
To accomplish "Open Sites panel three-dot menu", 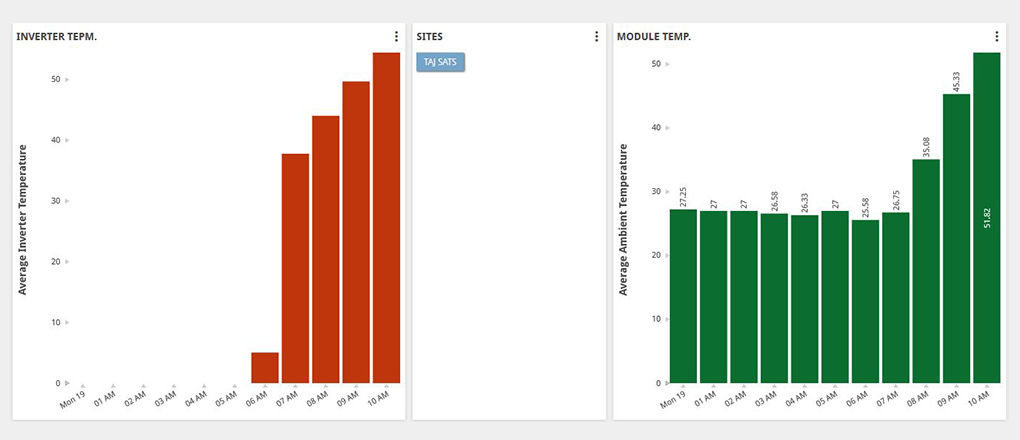I will point(597,37).
